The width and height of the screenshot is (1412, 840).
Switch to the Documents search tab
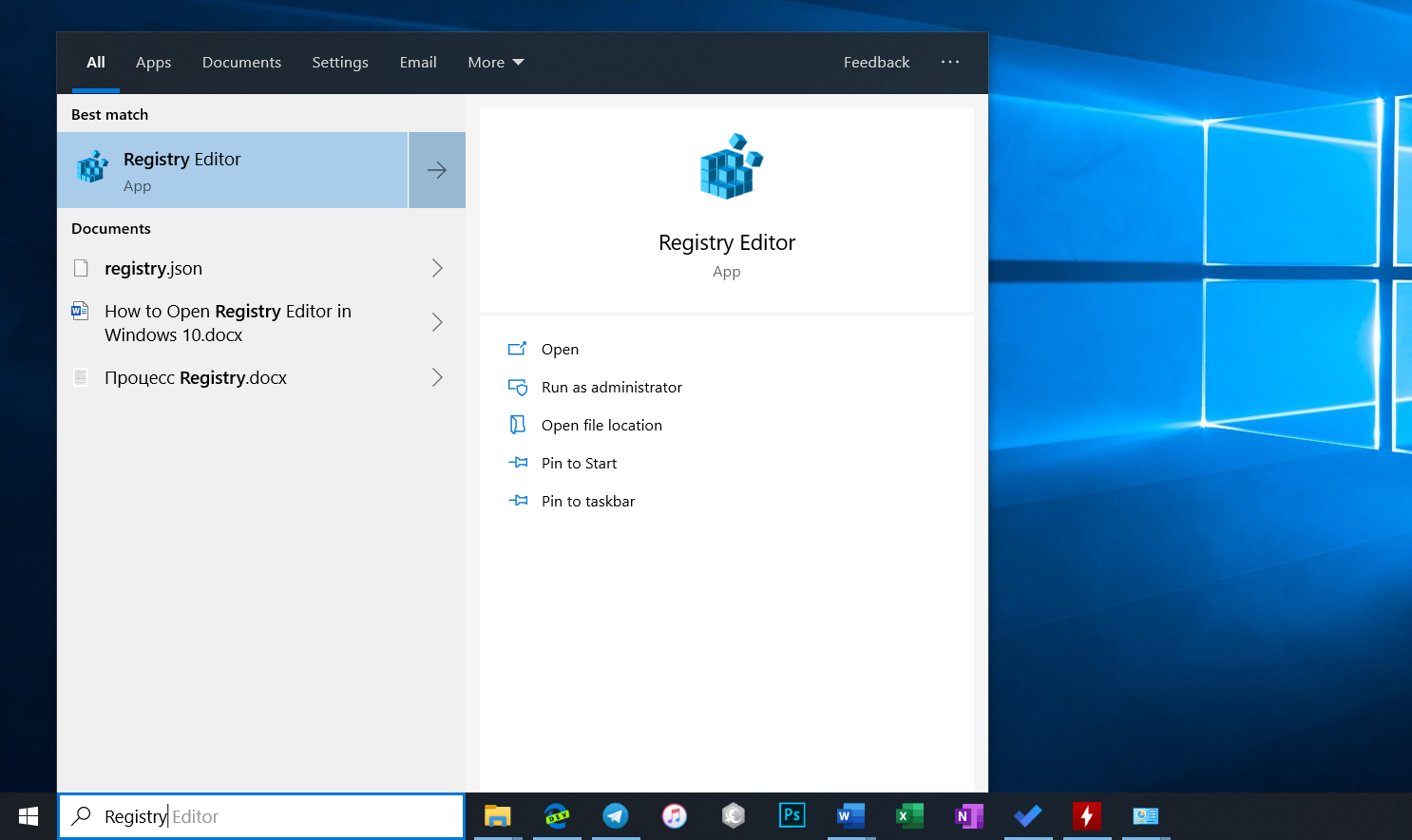241,62
